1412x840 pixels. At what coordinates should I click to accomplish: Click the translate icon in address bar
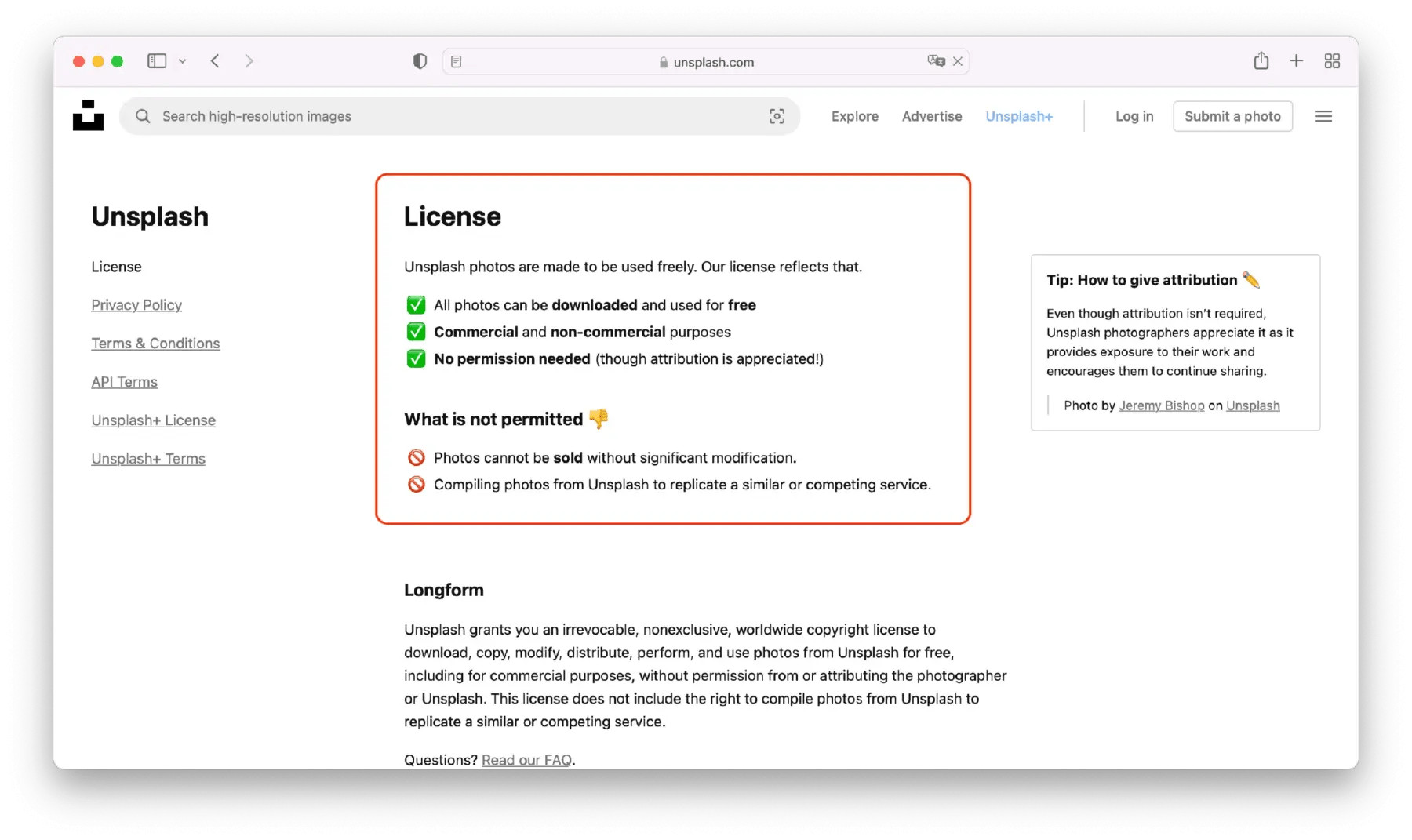click(x=935, y=61)
